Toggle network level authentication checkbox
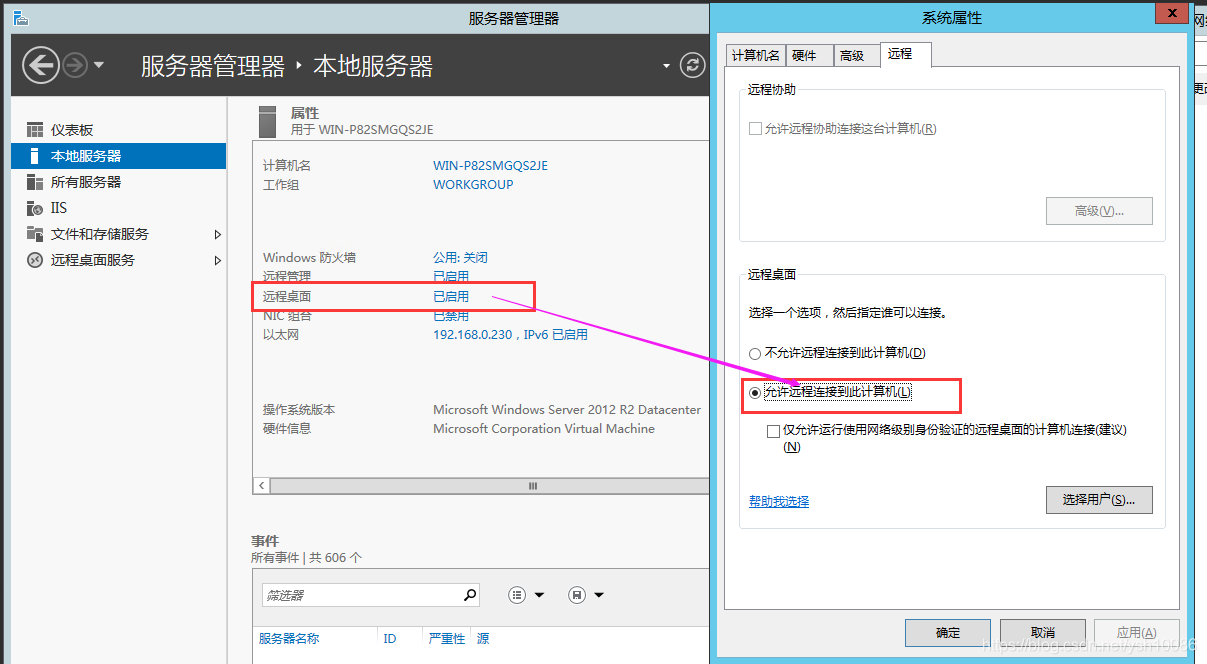 pos(773,431)
